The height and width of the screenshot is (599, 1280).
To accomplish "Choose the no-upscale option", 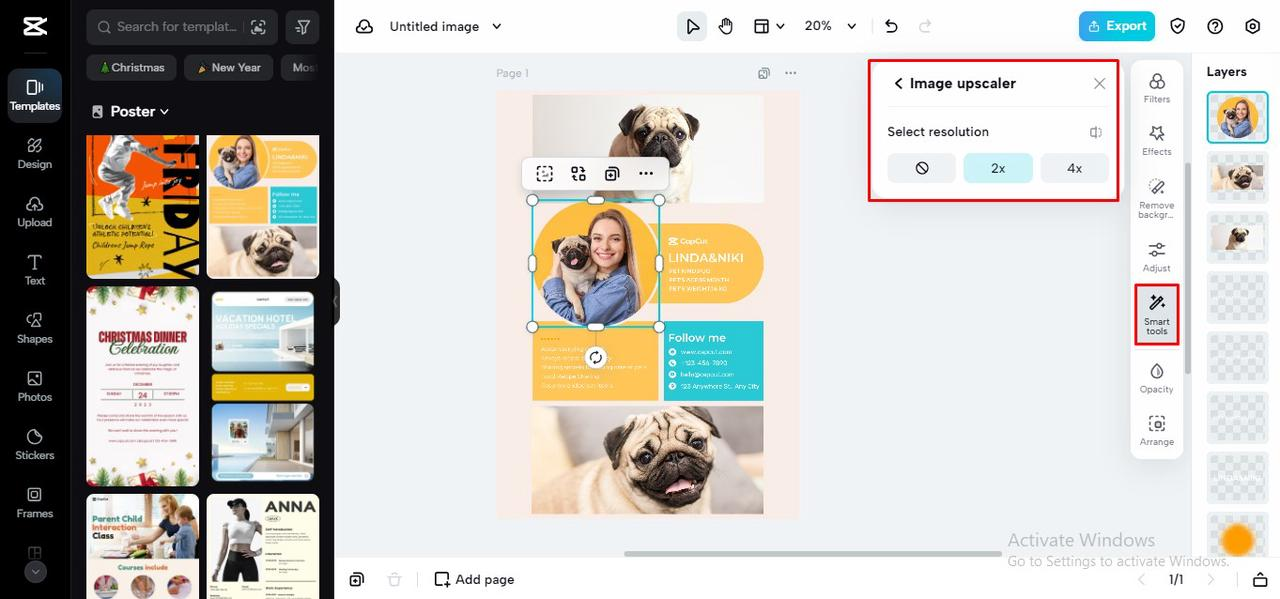I will tap(922, 168).
